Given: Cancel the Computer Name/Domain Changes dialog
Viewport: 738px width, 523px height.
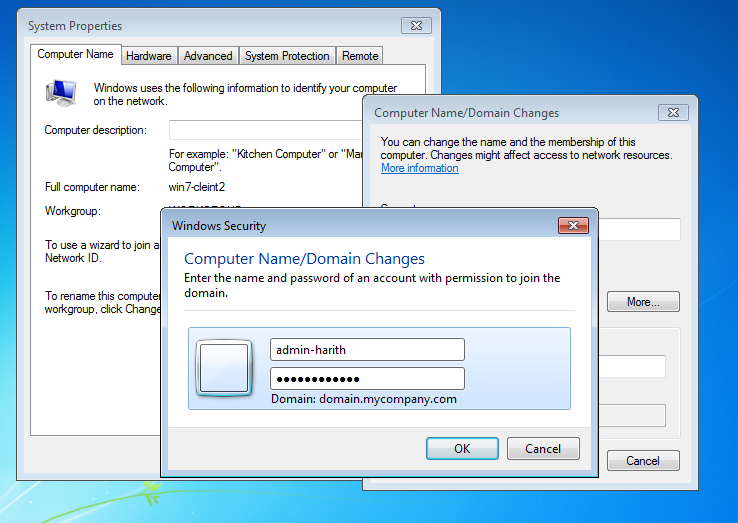Looking at the screenshot, I should pyautogui.click(x=643, y=461).
